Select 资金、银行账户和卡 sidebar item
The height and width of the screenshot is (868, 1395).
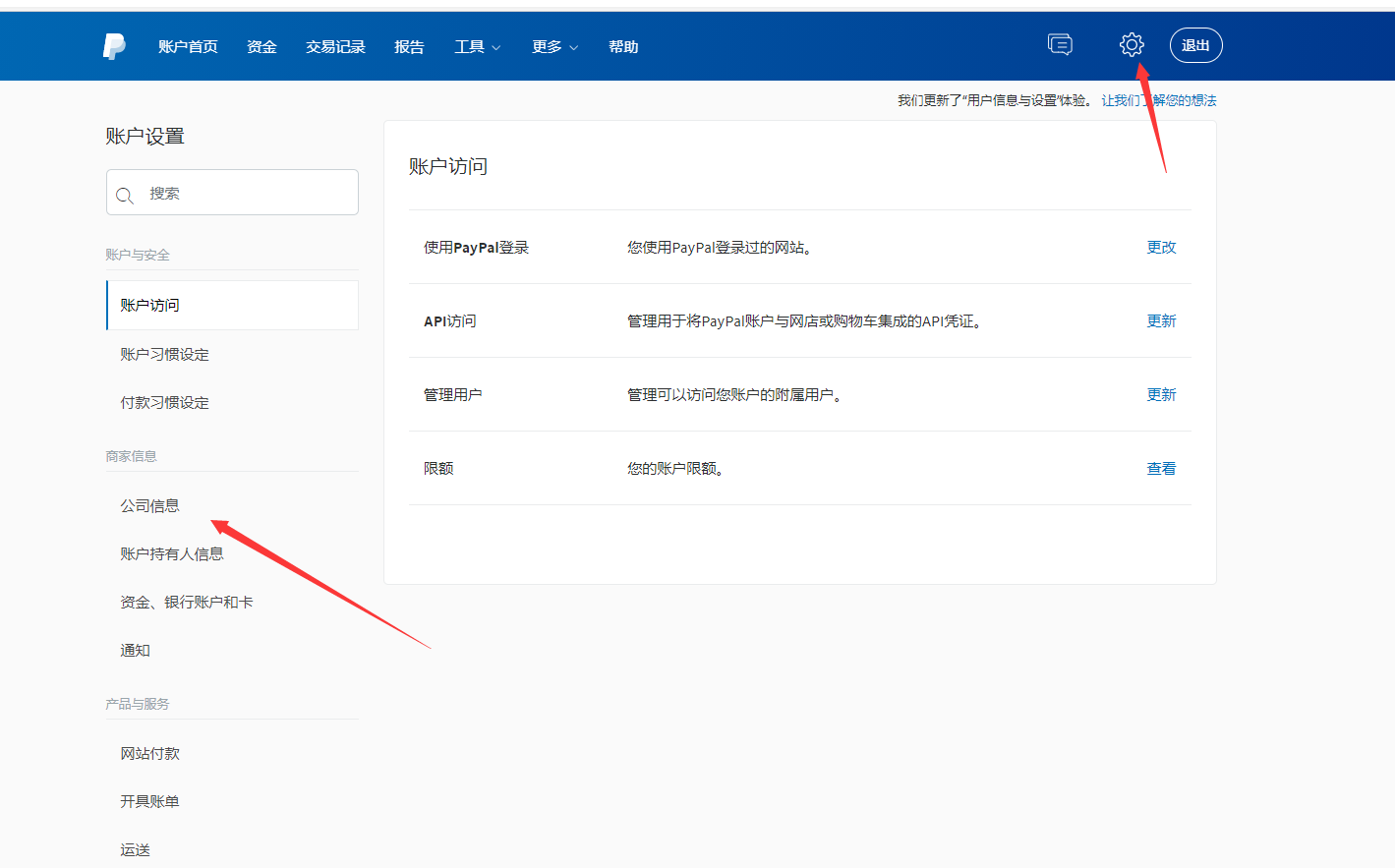point(187,603)
